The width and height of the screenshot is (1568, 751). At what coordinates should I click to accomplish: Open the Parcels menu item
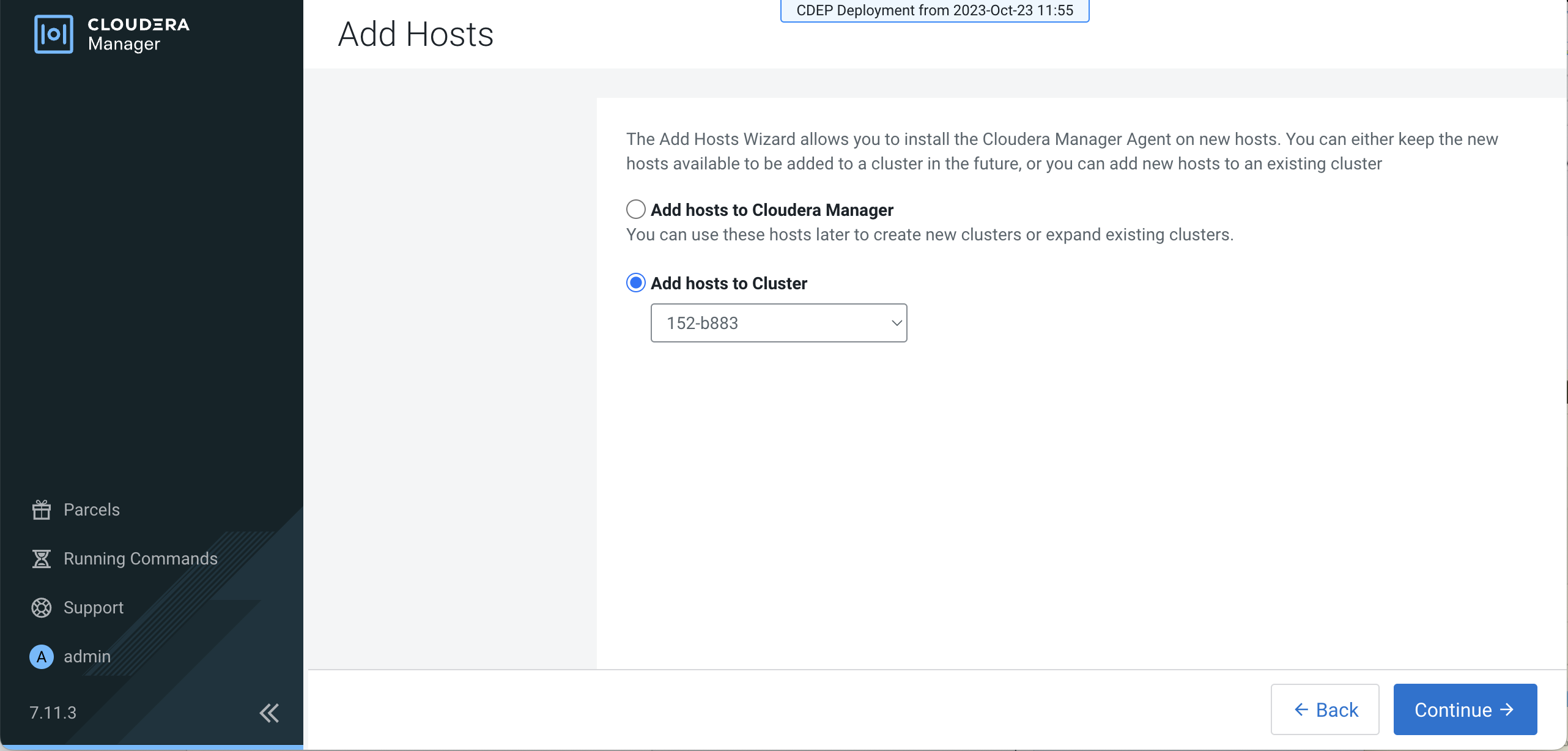(x=92, y=509)
